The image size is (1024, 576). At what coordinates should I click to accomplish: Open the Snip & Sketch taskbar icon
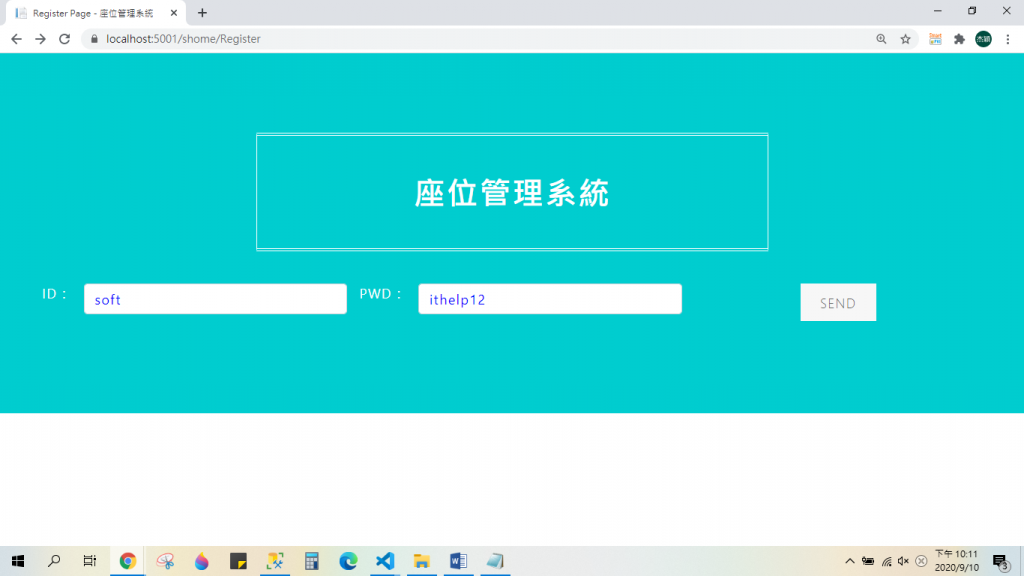[275, 561]
